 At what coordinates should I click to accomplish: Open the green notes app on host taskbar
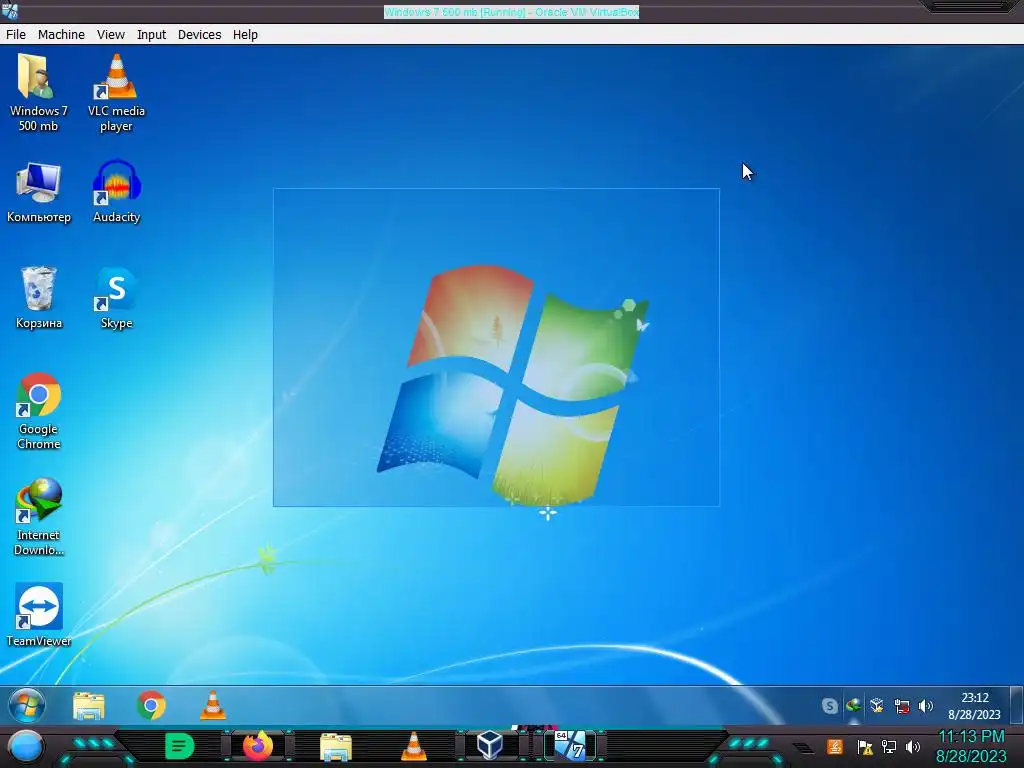point(179,746)
